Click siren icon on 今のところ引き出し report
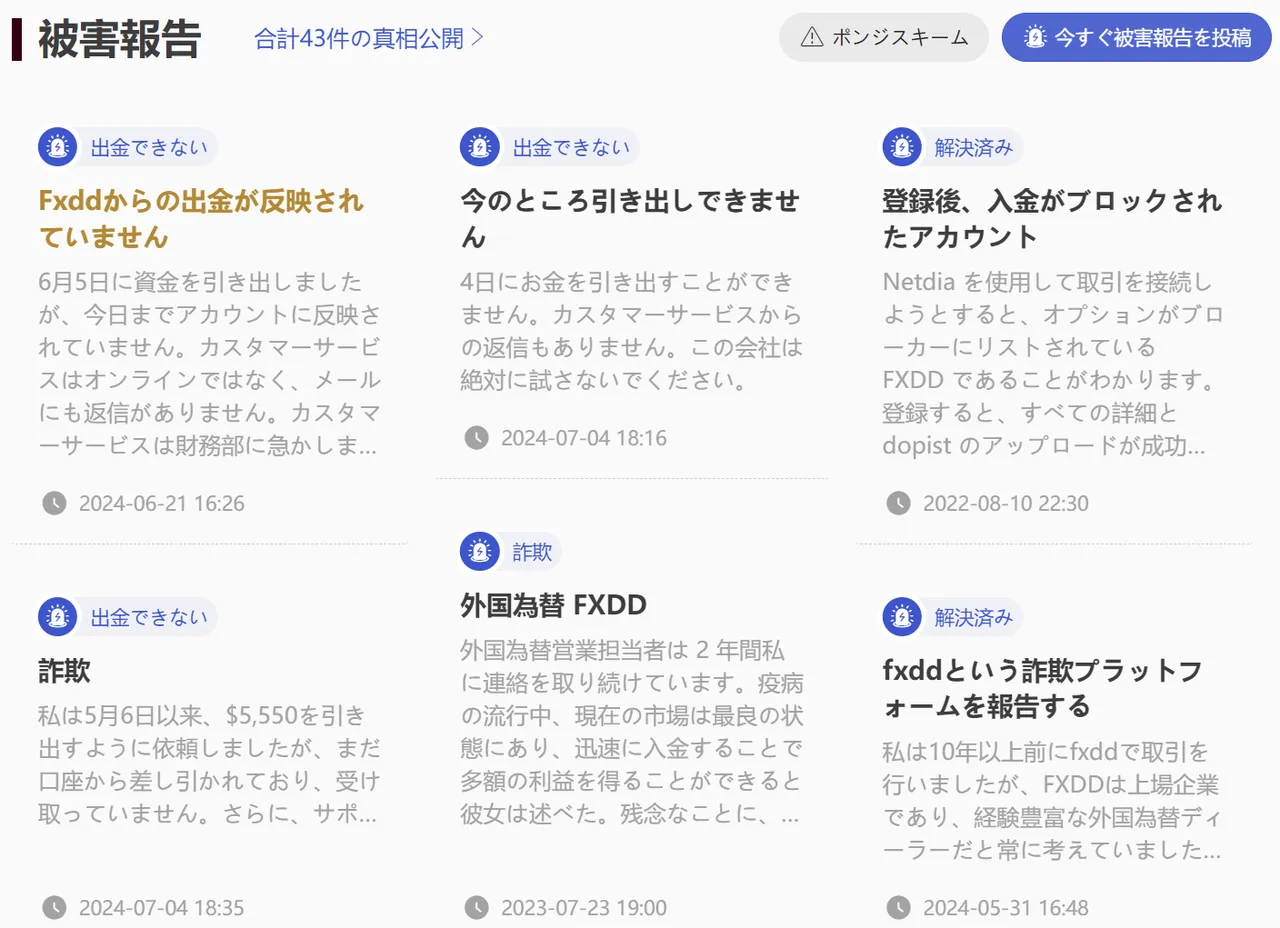This screenshot has height=928, width=1280. coord(480,148)
